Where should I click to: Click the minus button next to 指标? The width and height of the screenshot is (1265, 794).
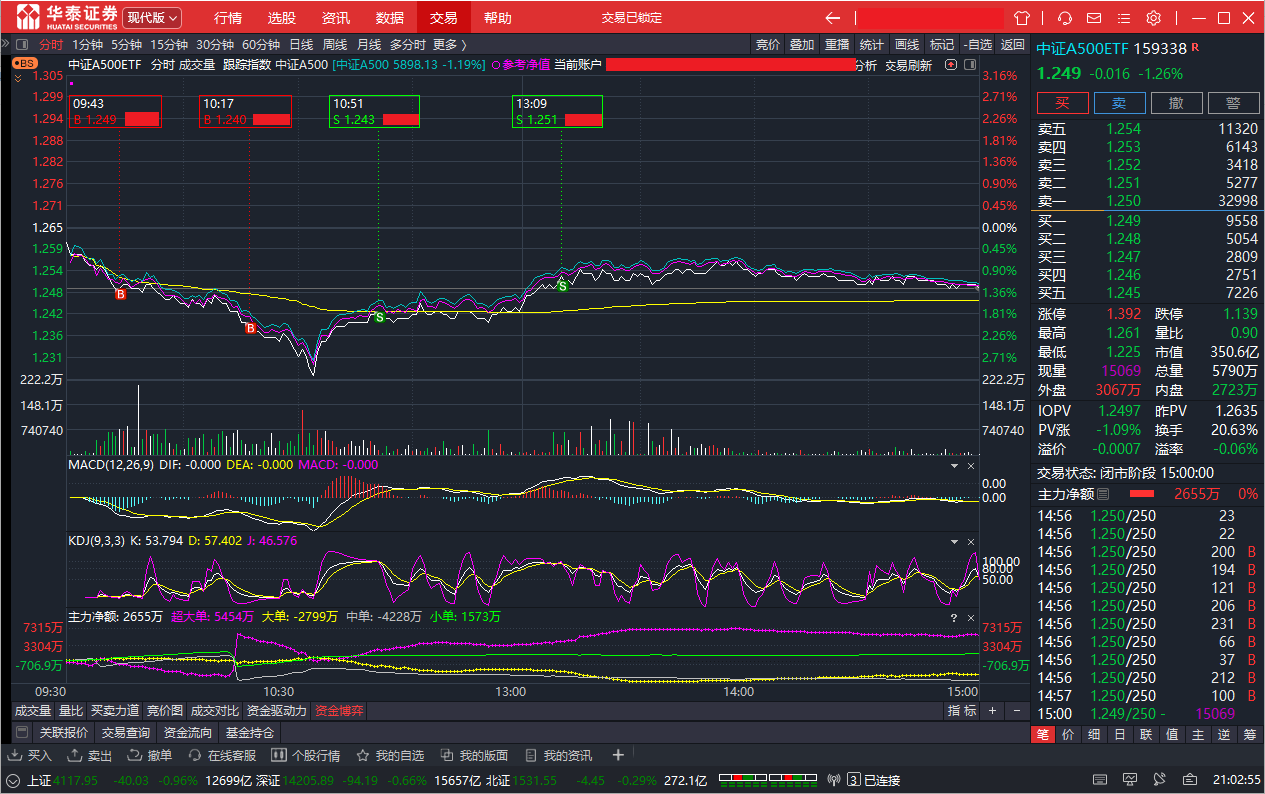point(1017,711)
